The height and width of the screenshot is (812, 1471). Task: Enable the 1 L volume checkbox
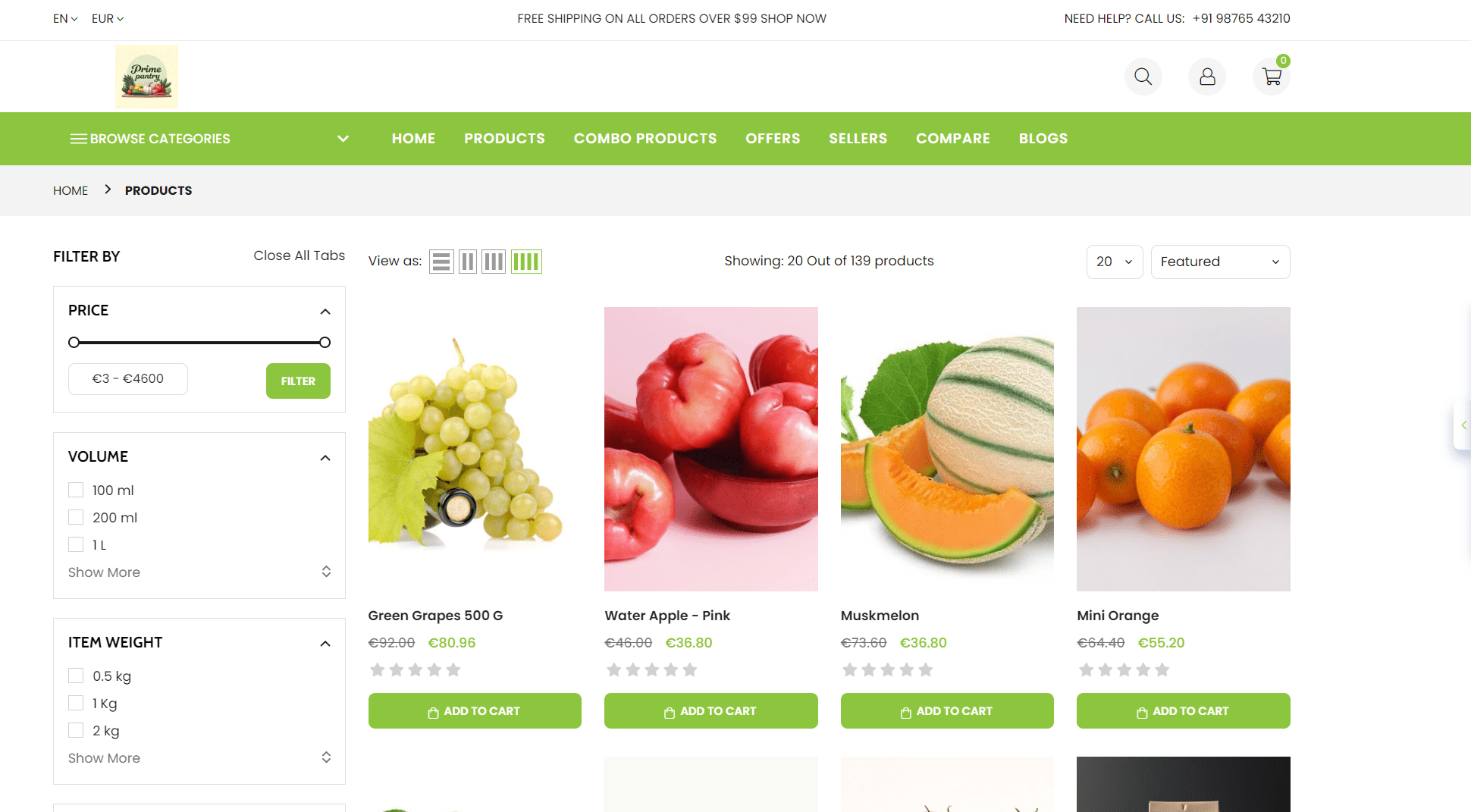[x=76, y=544]
